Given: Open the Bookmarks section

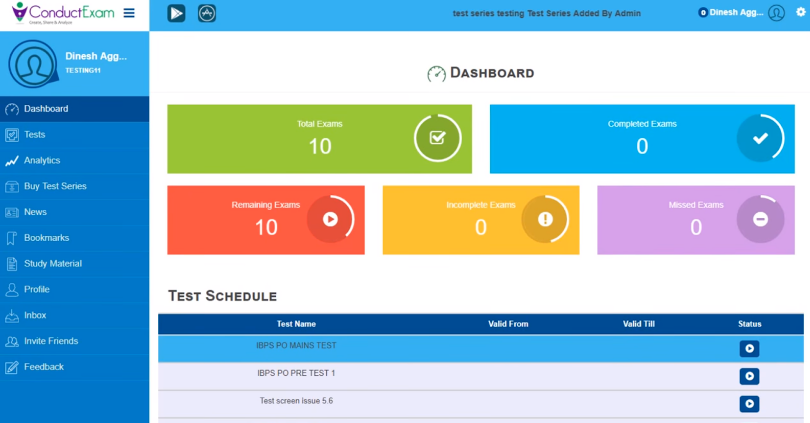Looking at the screenshot, I should tap(46, 238).
